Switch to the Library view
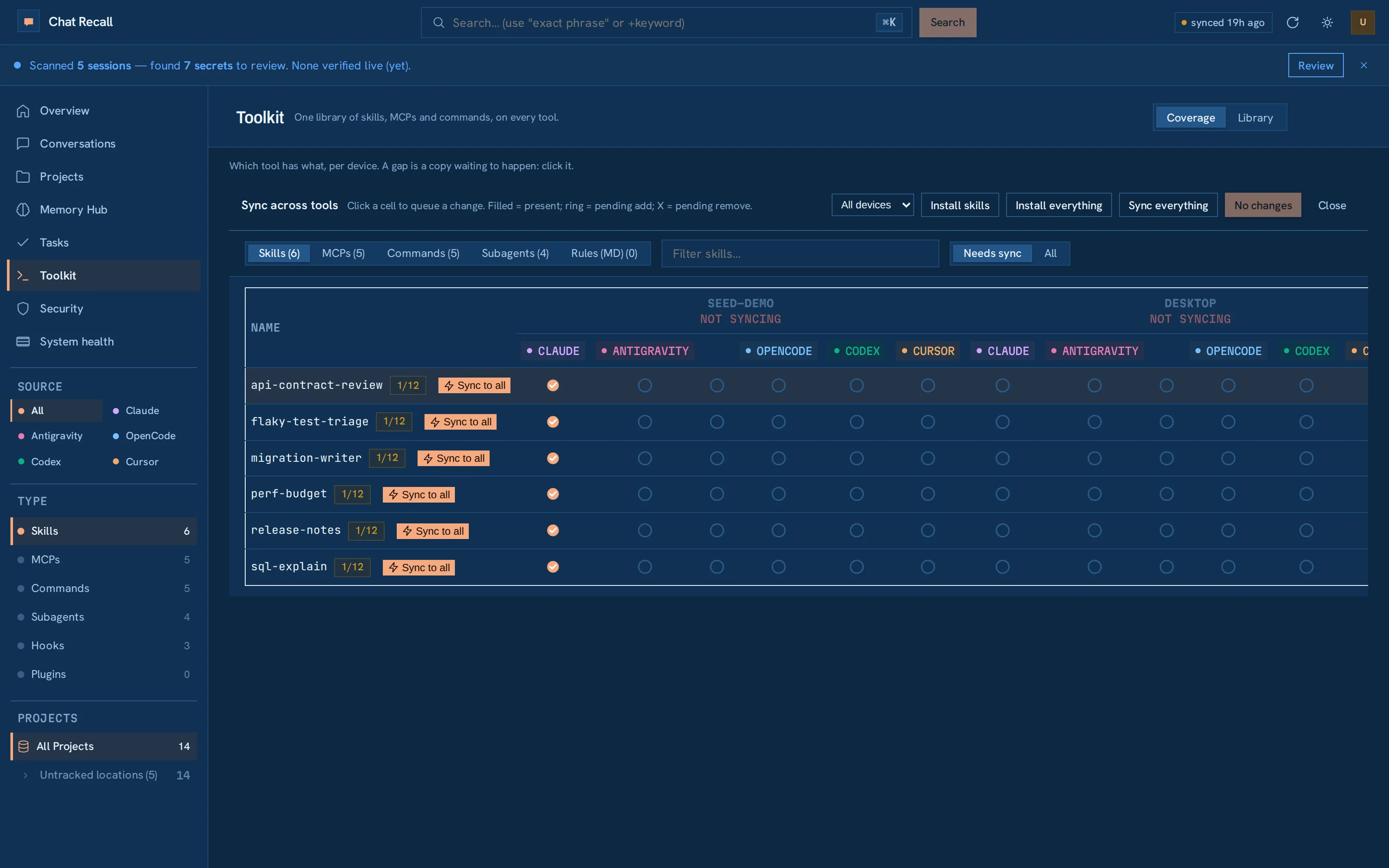The width and height of the screenshot is (1389, 868). [1255, 118]
